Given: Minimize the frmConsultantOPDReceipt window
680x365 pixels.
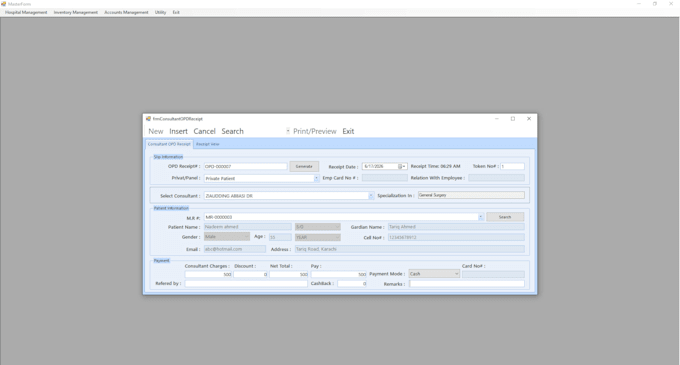Looking at the screenshot, I should pyautogui.click(x=497, y=119).
